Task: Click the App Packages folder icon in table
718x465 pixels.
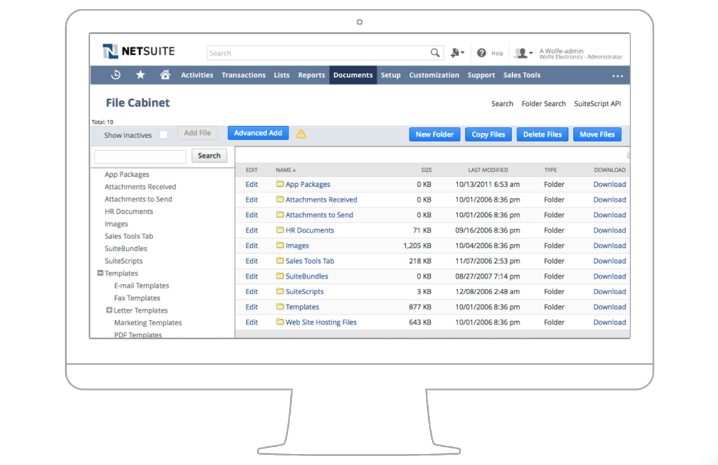Action: point(280,184)
